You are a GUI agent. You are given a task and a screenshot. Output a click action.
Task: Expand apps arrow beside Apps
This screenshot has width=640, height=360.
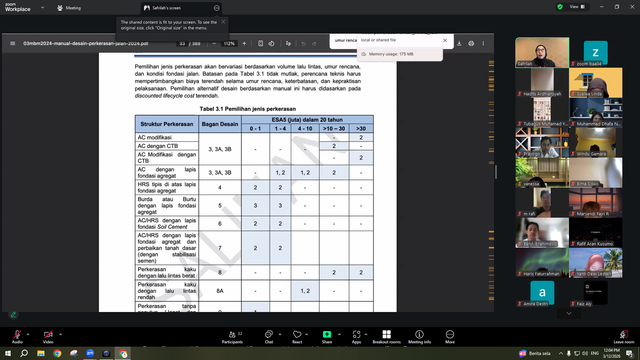pos(366,334)
